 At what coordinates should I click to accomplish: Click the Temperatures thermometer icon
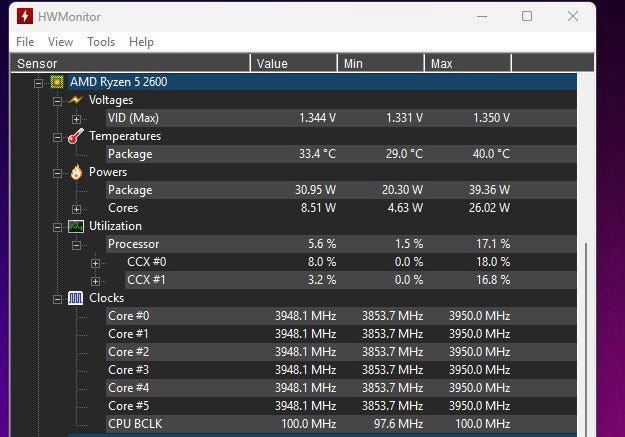coord(76,136)
